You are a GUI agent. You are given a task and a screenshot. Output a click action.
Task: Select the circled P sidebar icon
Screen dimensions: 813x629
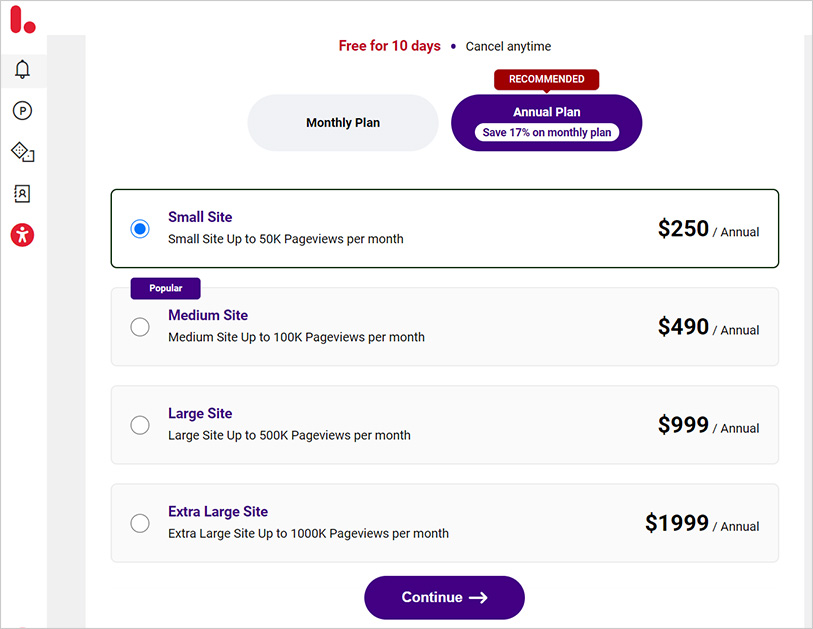click(x=22, y=110)
